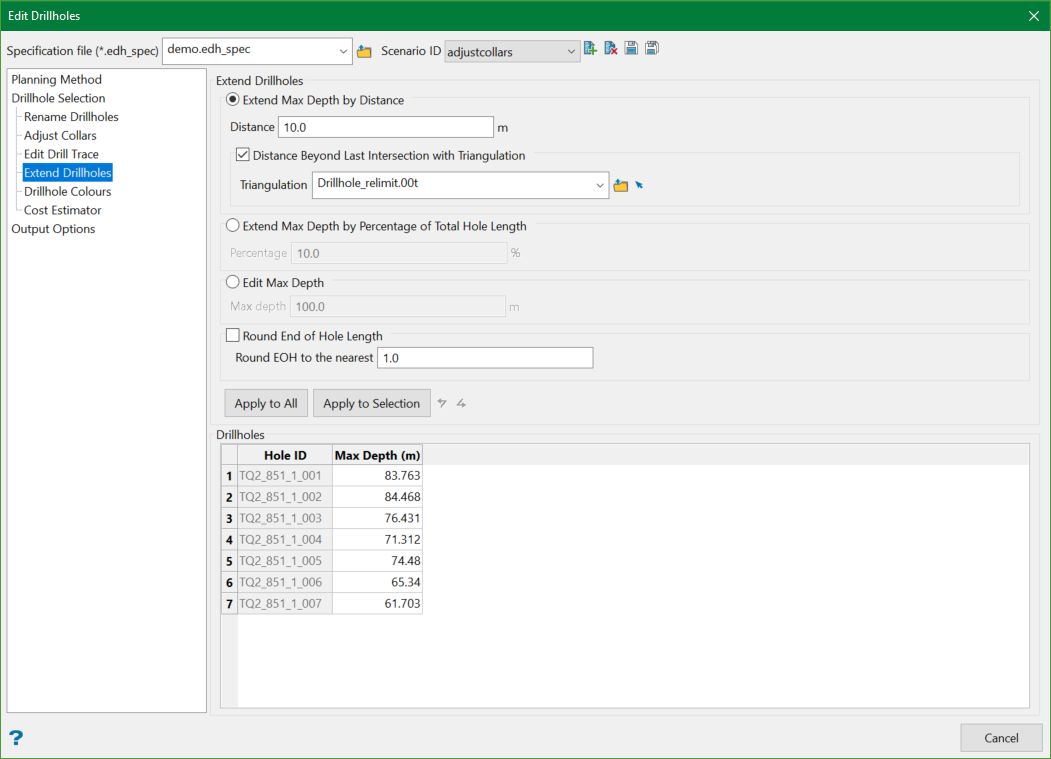Click the Distance input field
Image resolution: width=1051 pixels, height=759 pixels.
coord(386,128)
